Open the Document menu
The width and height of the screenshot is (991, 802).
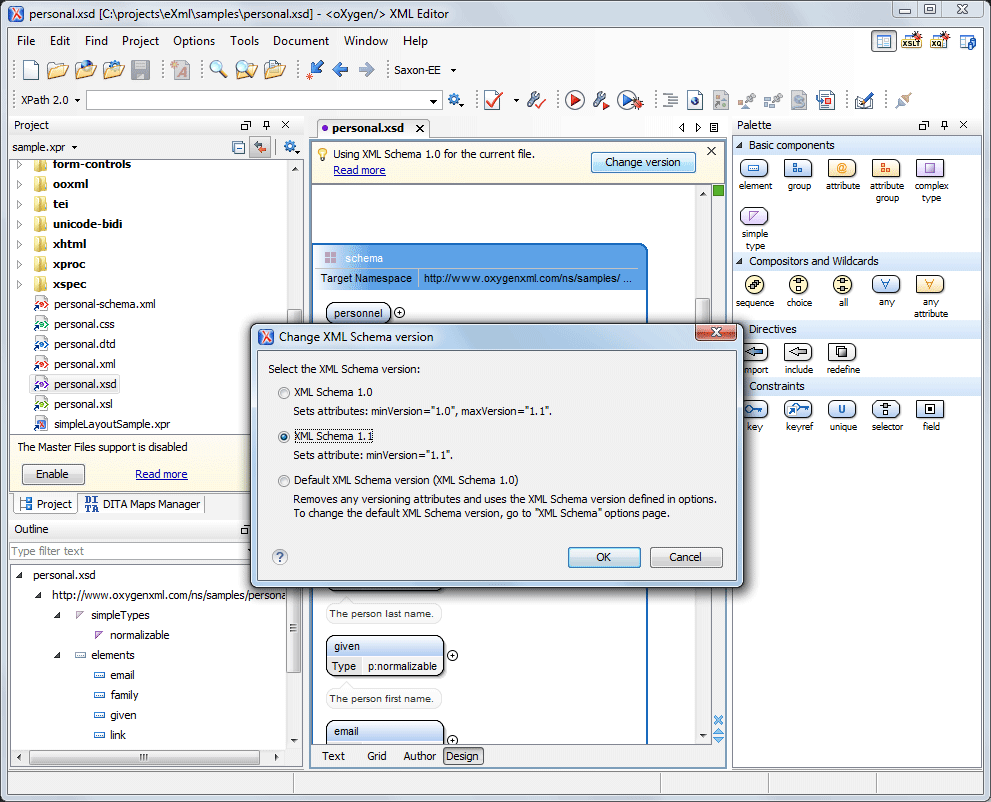click(x=301, y=41)
